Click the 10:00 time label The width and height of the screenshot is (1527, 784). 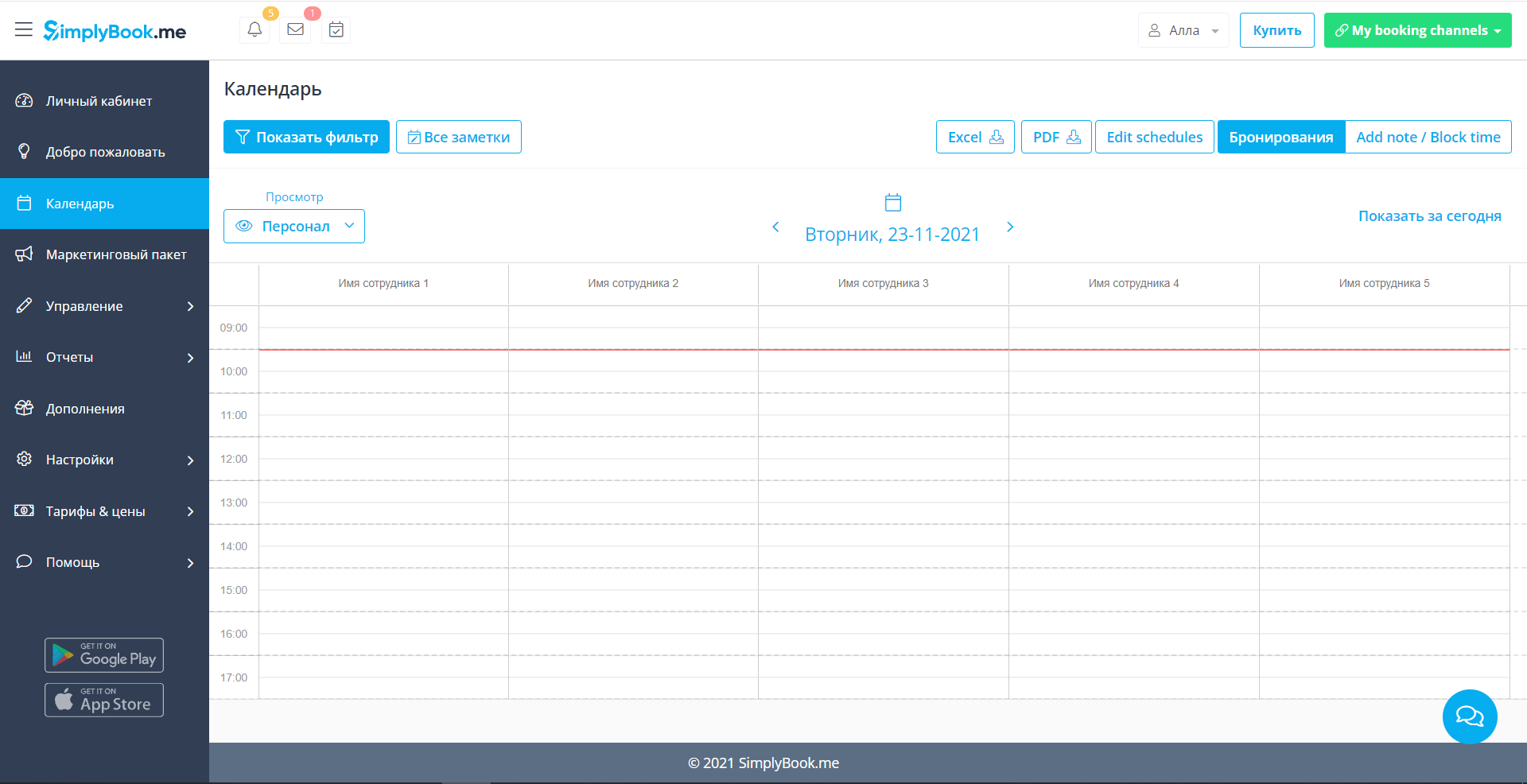(234, 371)
